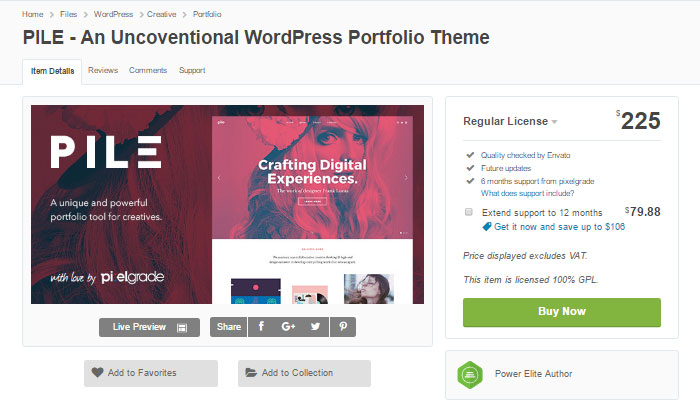Click the green Buy Now button
Image resolution: width=700 pixels, height=409 pixels.
pos(562,312)
